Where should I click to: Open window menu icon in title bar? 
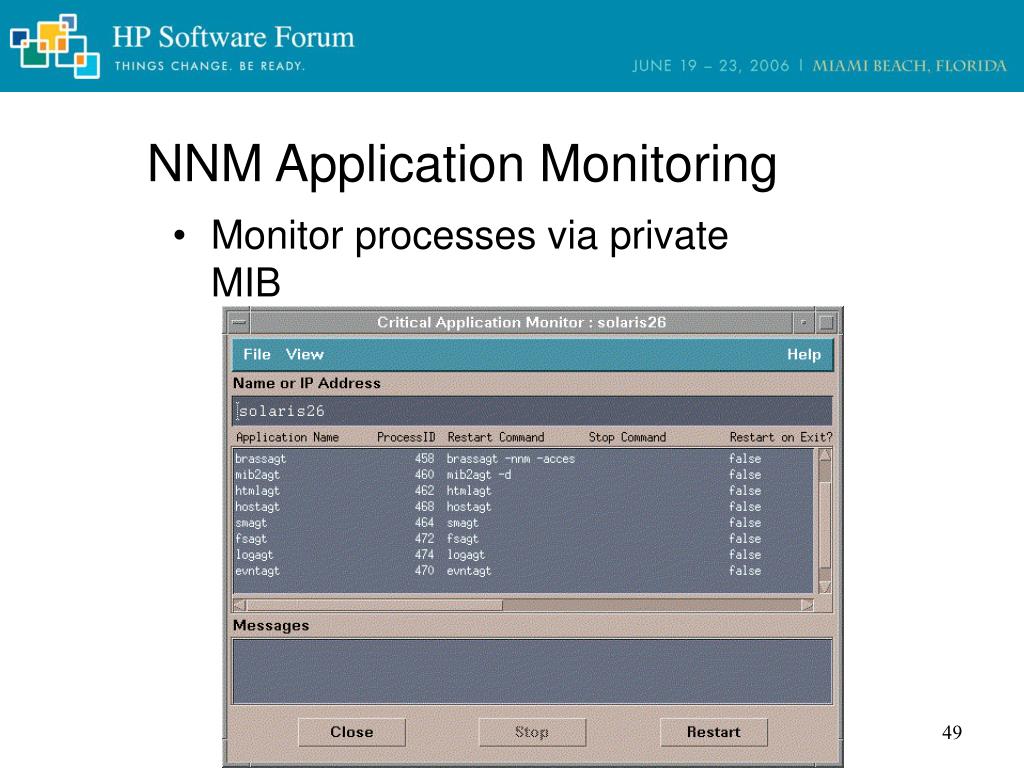click(239, 322)
